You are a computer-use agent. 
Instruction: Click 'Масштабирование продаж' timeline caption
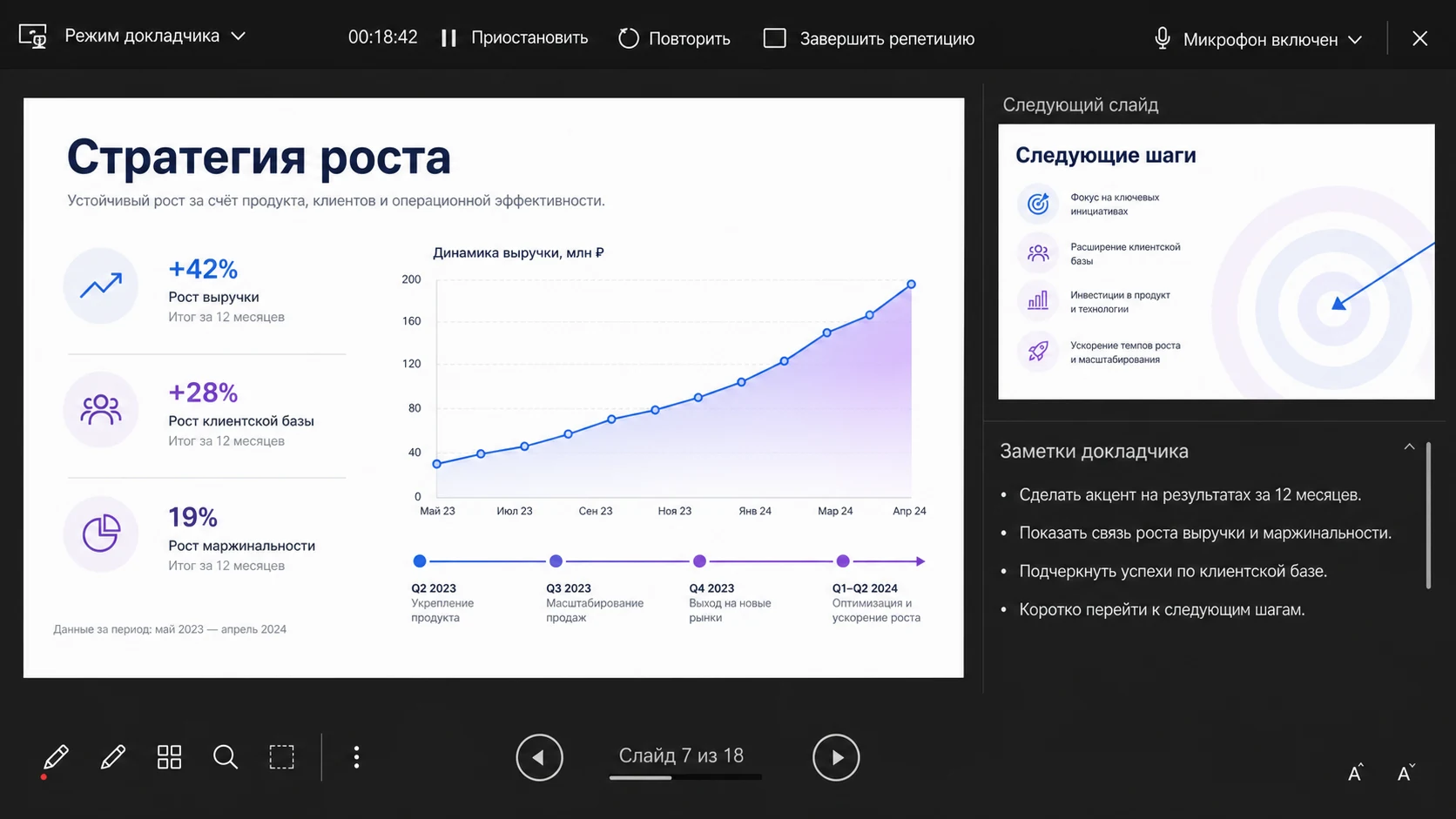(x=595, y=610)
